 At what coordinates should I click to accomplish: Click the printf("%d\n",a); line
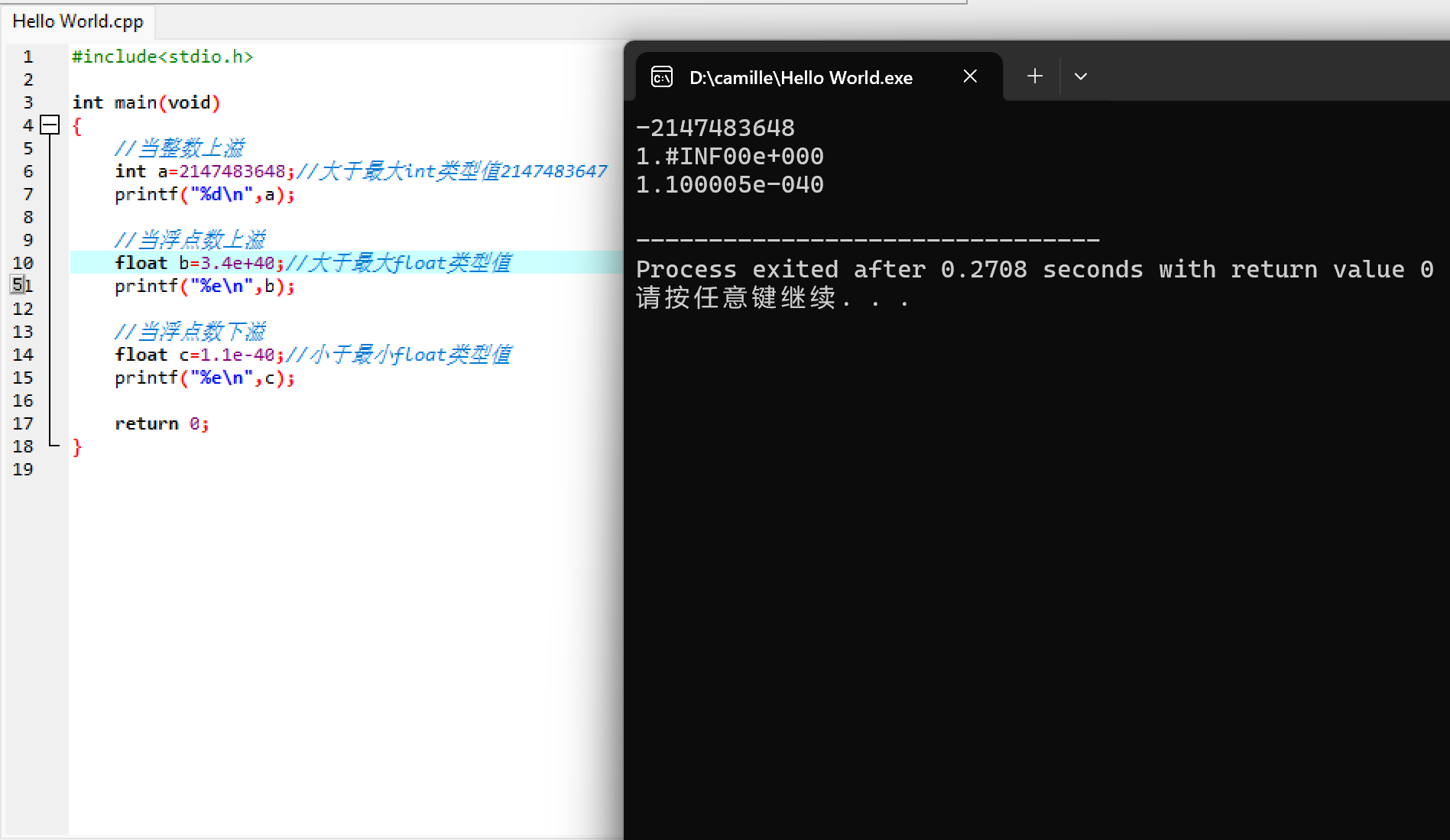(x=205, y=194)
